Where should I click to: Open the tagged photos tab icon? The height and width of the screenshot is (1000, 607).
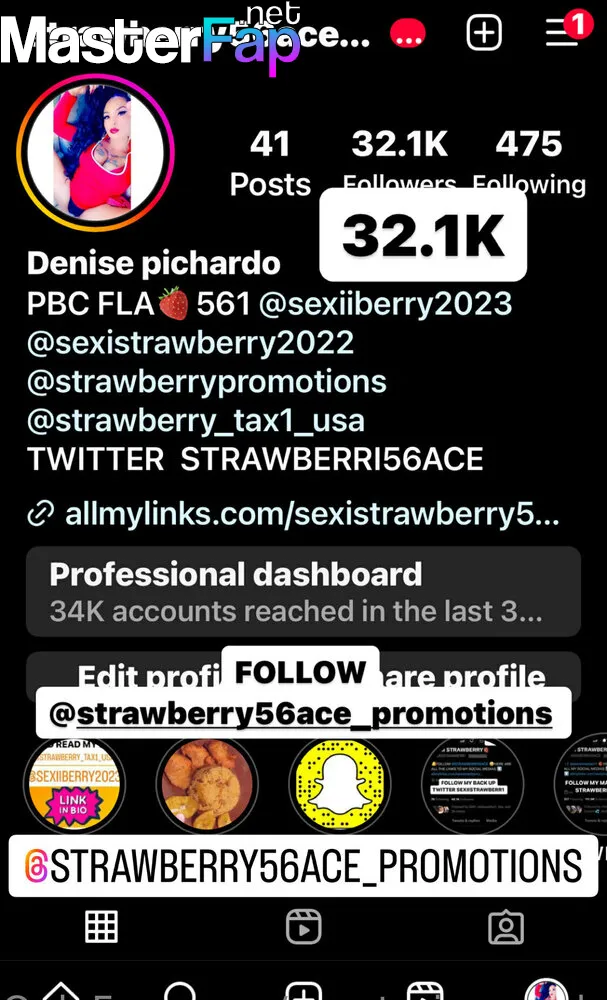pyautogui.click(x=506, y=927)
